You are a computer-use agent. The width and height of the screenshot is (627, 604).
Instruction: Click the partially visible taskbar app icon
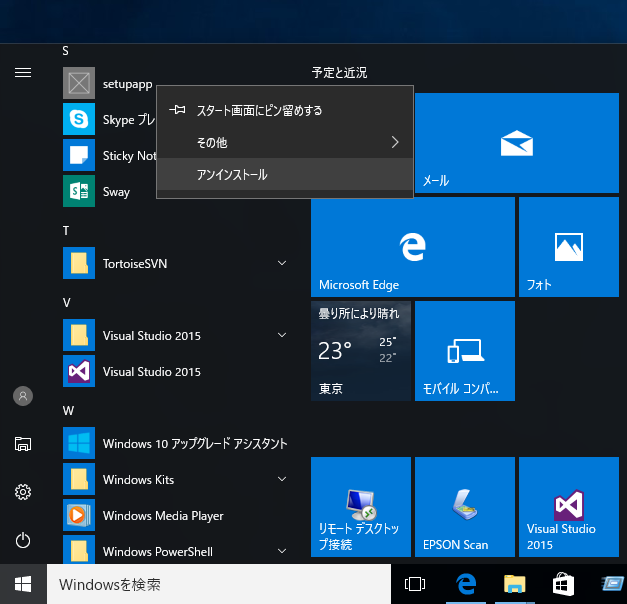614,584
